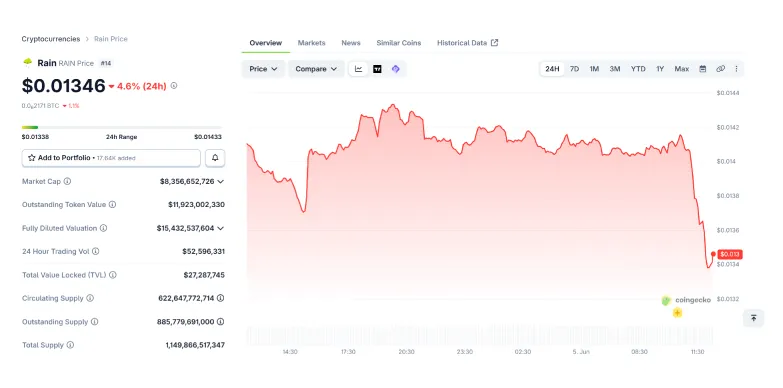Switch to TradingView chart icon
Screen dimensions: 783x388
click(378, 69)
